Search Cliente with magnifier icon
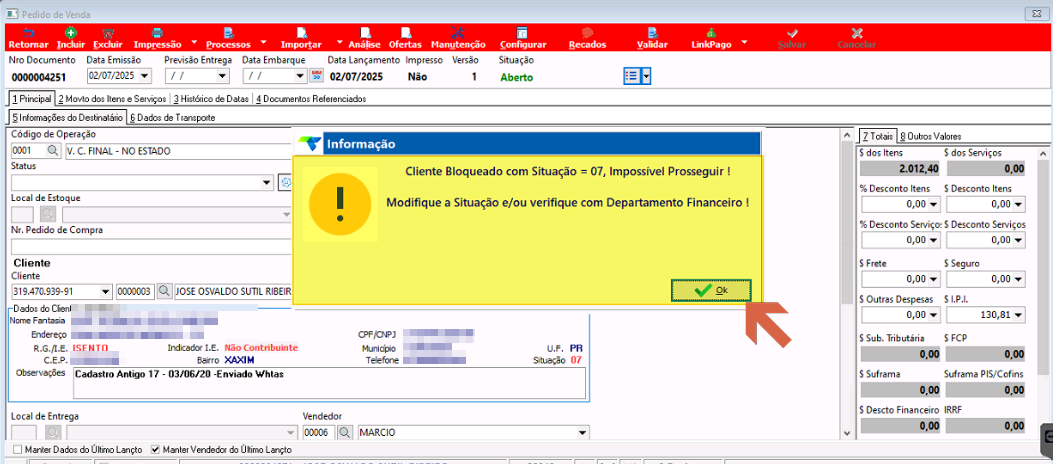Viewport: 1053px width, 464px height. point(164,291)
